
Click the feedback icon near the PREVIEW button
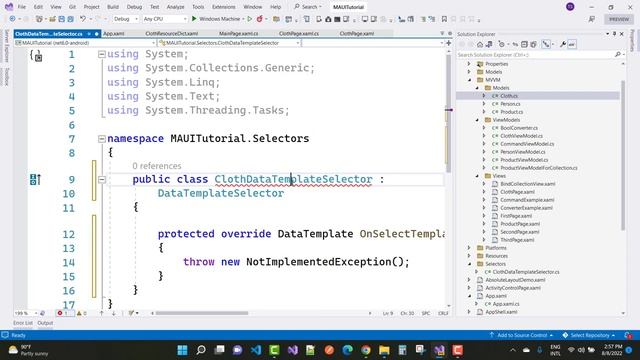coord(592,19)
